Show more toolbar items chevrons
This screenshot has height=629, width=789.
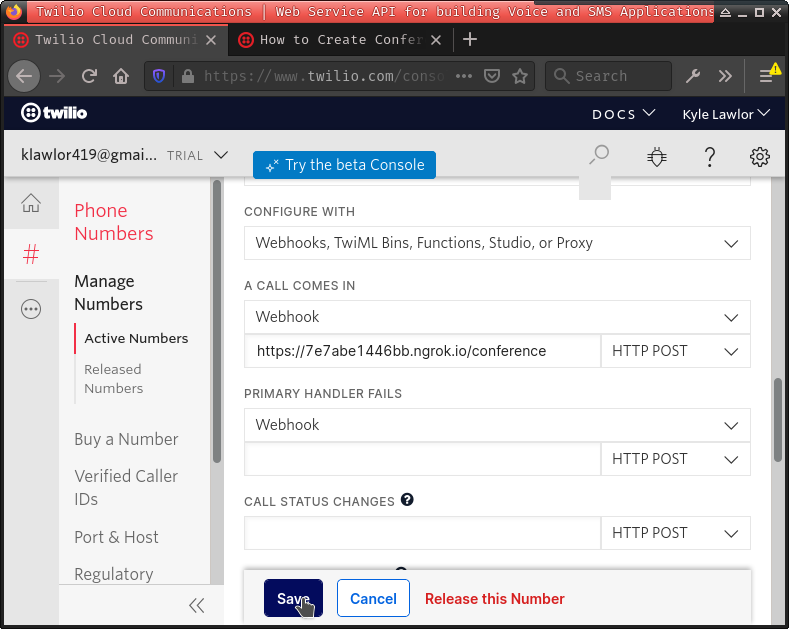(725, 76)
